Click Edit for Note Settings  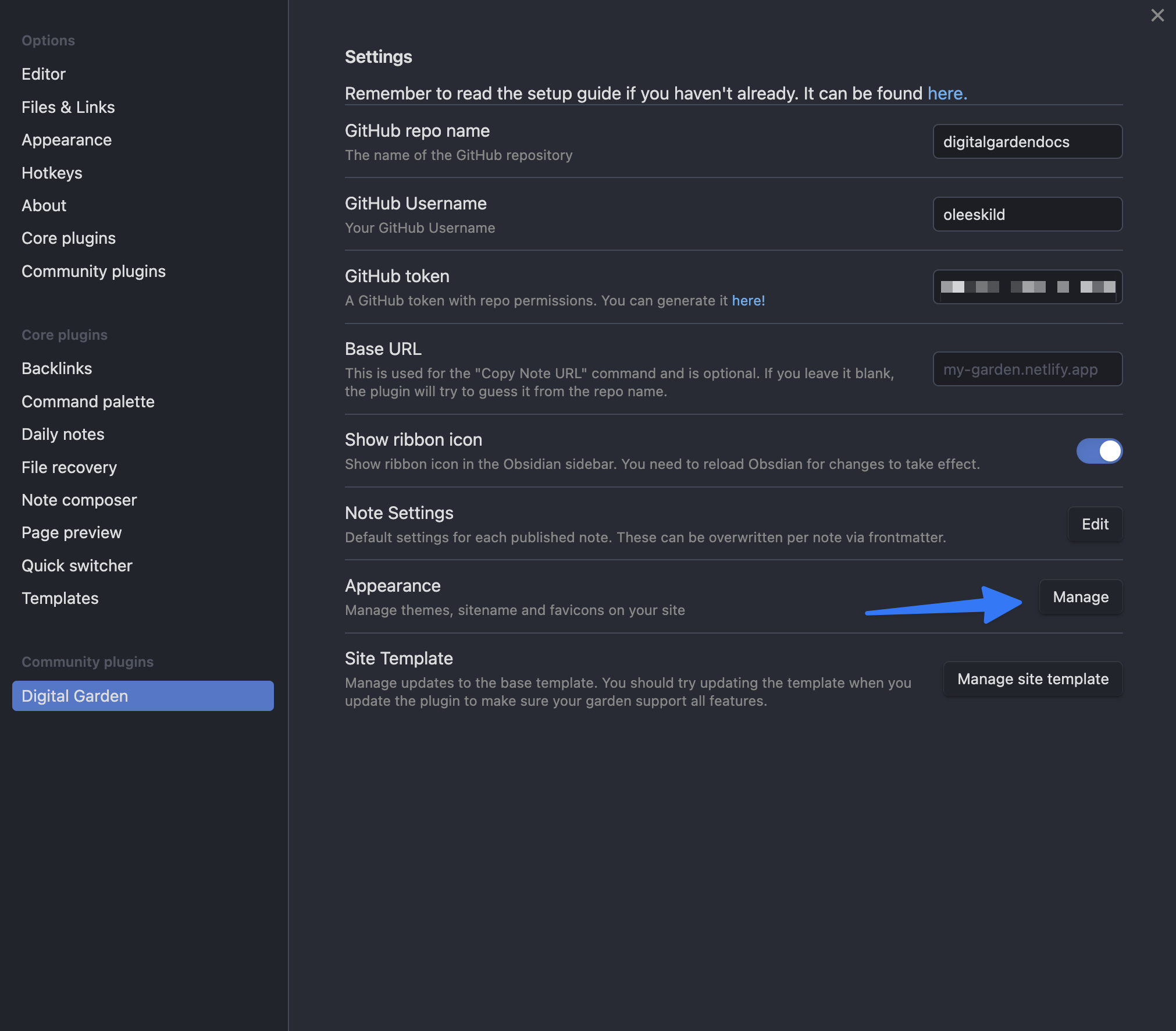pos(1095,524)
